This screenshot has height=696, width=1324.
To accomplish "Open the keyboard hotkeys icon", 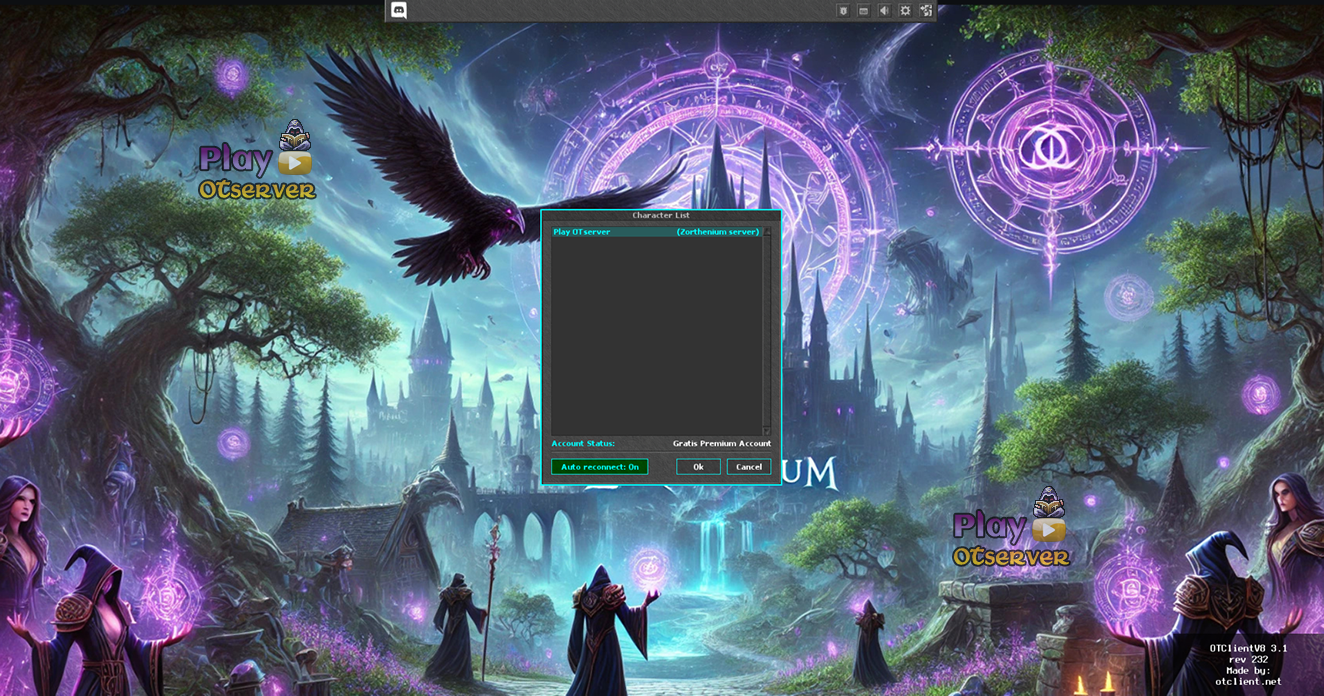I will [864, 11].
